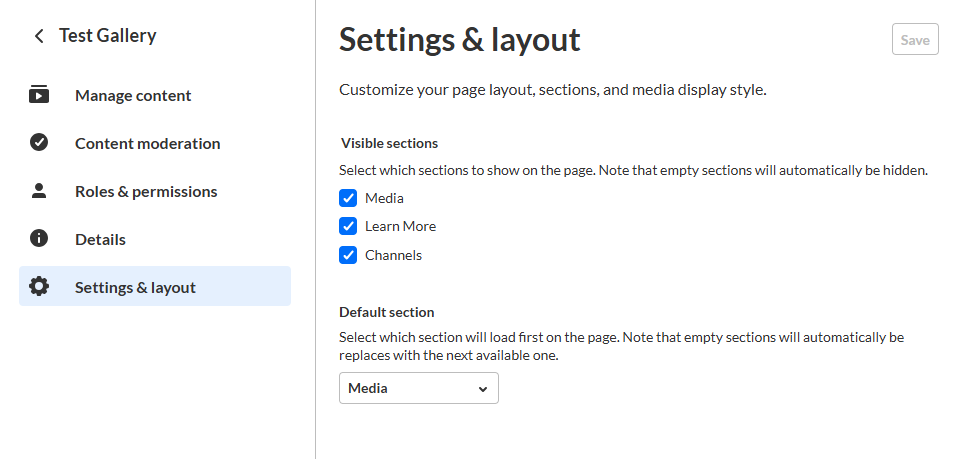Viewport: 975px width, 459px height.
Task: Click the Roles & permissions person icon
Action: (x=39, y=191)
